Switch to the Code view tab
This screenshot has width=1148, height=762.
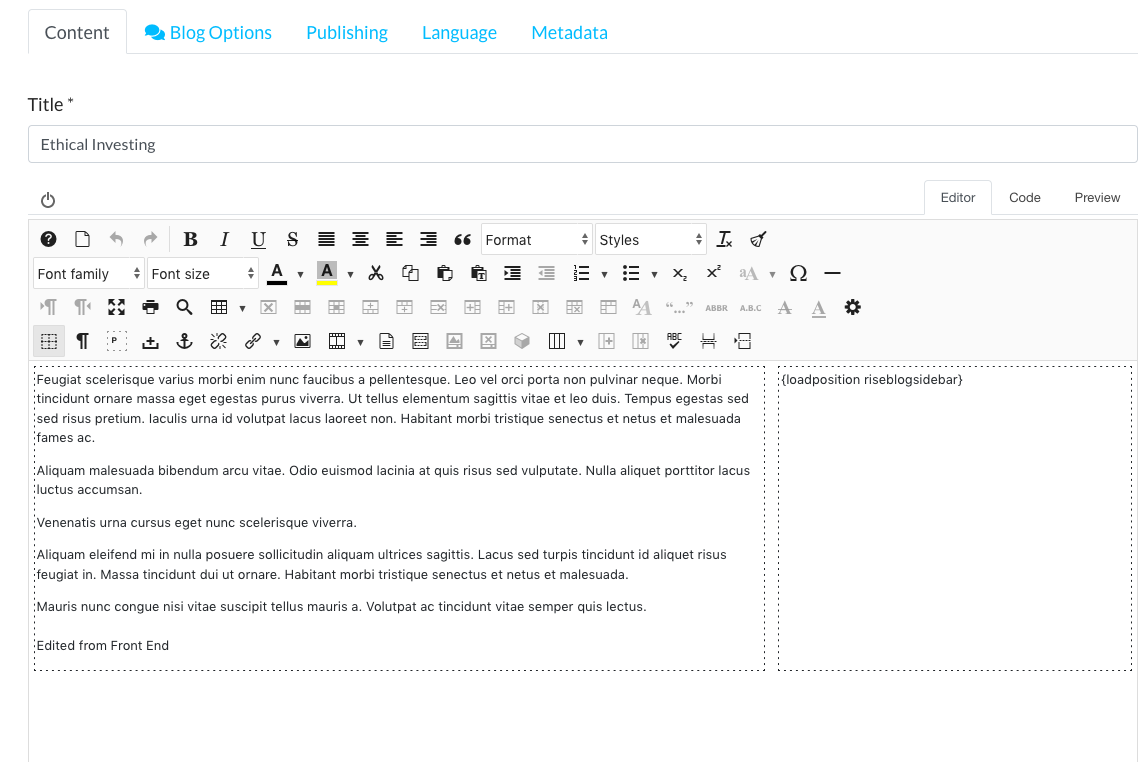click(1024, 198)
